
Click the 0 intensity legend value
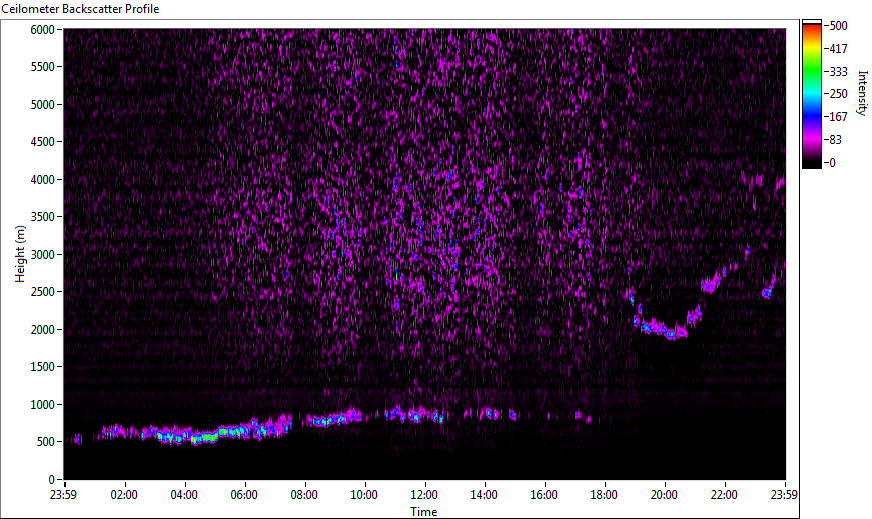pyautogui.click(x=833, y=163)
